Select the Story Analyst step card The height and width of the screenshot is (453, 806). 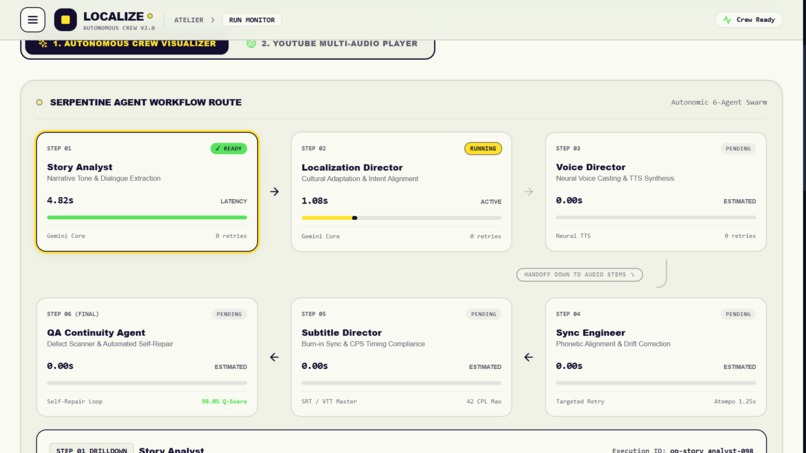pyautogui.click(x=147, y=192)
